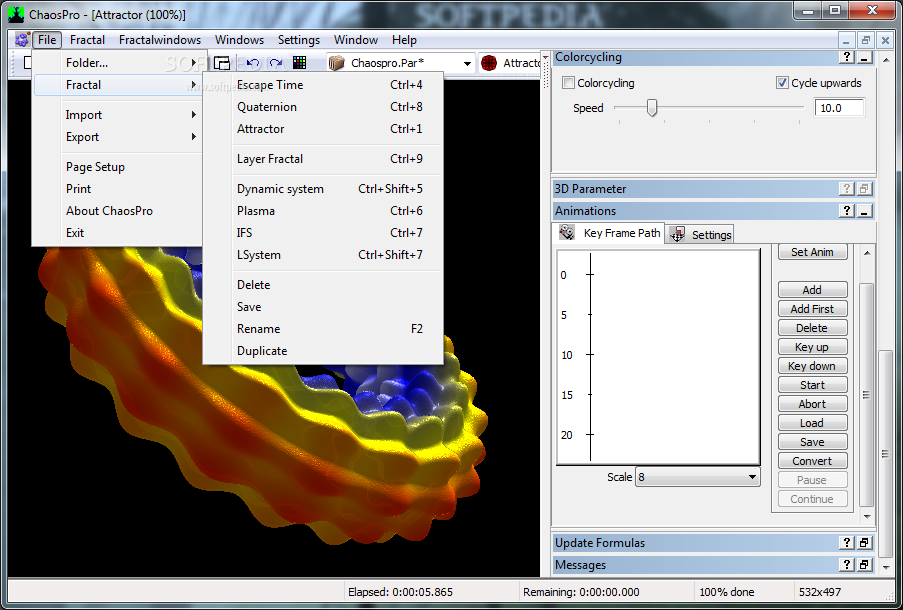Click the window layout toolbar icon
Screen dimensions: 903x610
click(222, 63)
